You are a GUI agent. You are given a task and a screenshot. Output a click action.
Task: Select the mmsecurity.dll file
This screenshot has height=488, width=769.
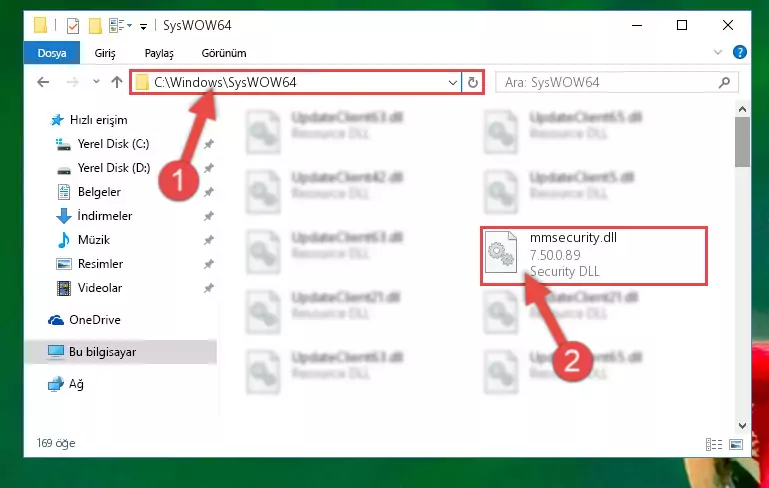coord(593,255)
